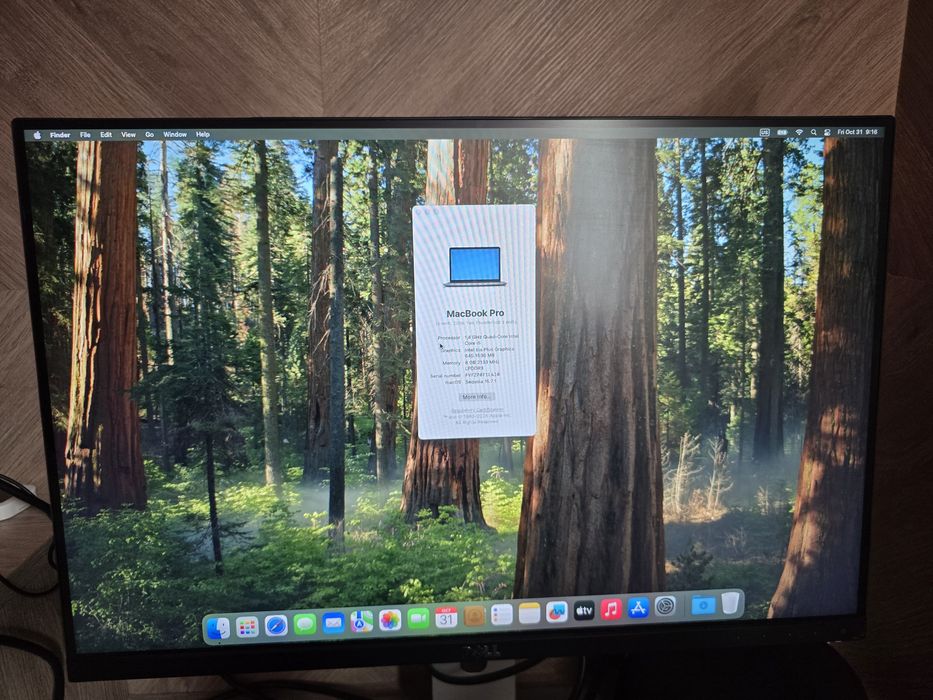This screenshot has width=933, height=700.
Task: Click the MacBook laptop image
Action: click(x=475, y=267)
